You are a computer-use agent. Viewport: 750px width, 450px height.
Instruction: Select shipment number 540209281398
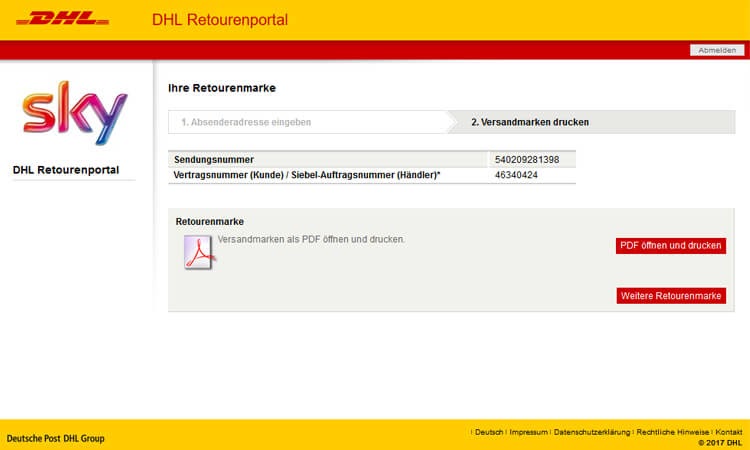pos(527,160)
